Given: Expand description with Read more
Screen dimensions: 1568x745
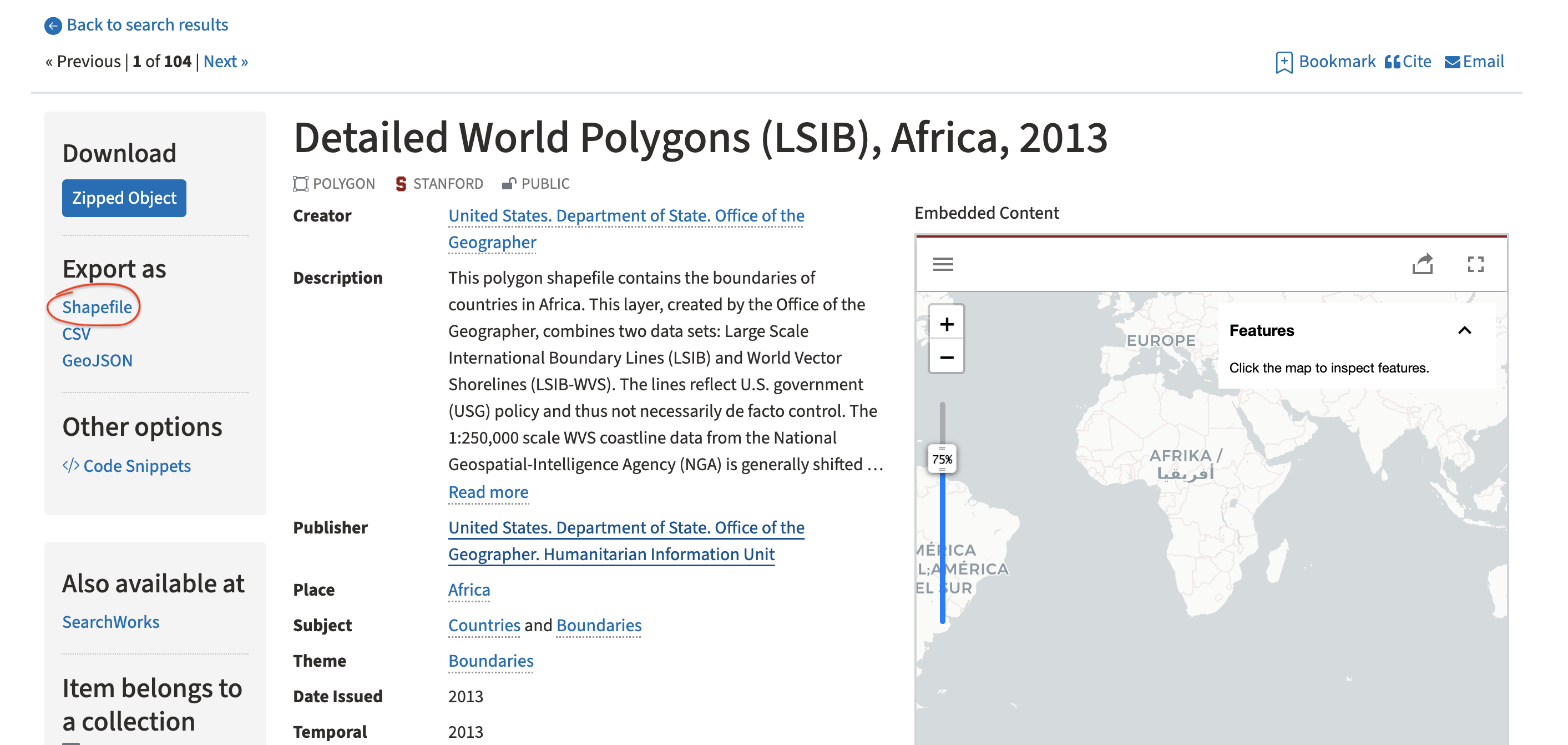Looking at the screenshot, I should 488,492.
